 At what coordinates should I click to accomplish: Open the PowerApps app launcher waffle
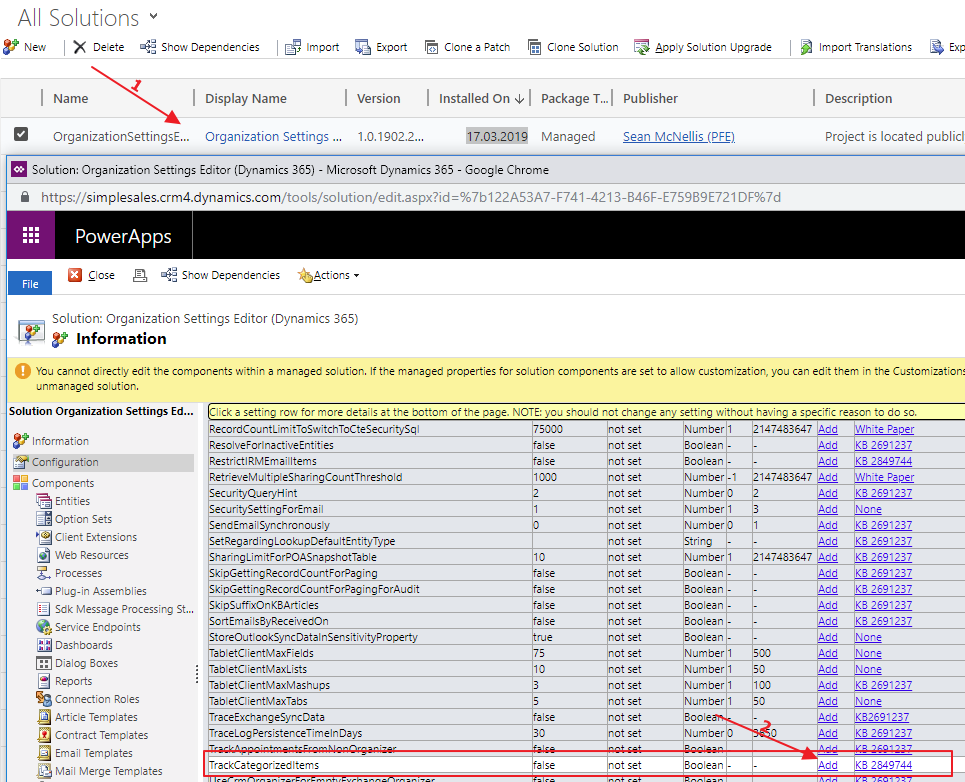click(x=31, y=236)
